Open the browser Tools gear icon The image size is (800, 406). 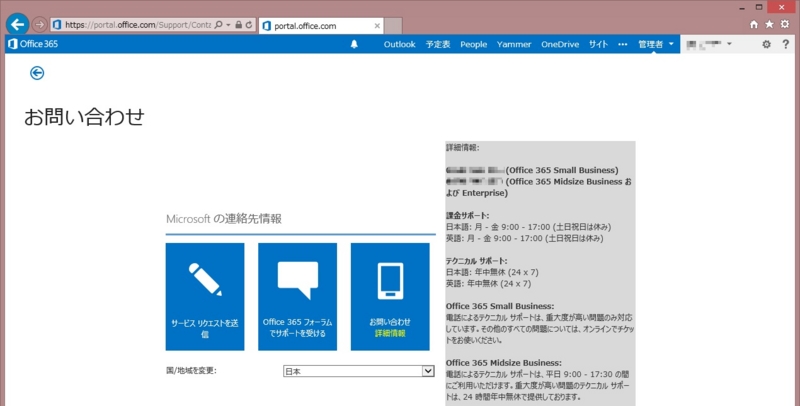click(x=785, y=24)
